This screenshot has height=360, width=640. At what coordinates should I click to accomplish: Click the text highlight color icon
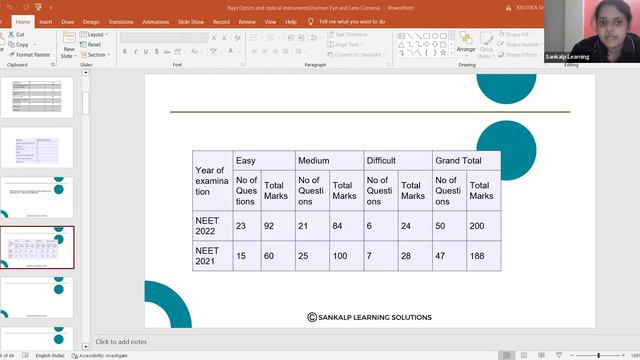(213, 51)
